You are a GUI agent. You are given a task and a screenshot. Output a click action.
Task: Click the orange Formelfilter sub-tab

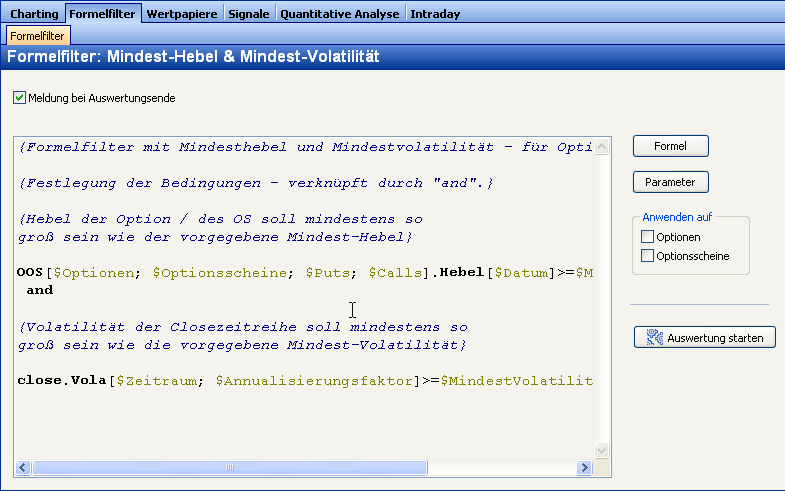[x=38, y=36]
